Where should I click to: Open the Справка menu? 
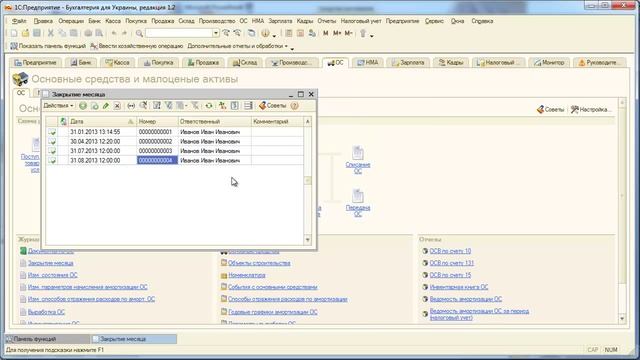click(482, 21)
